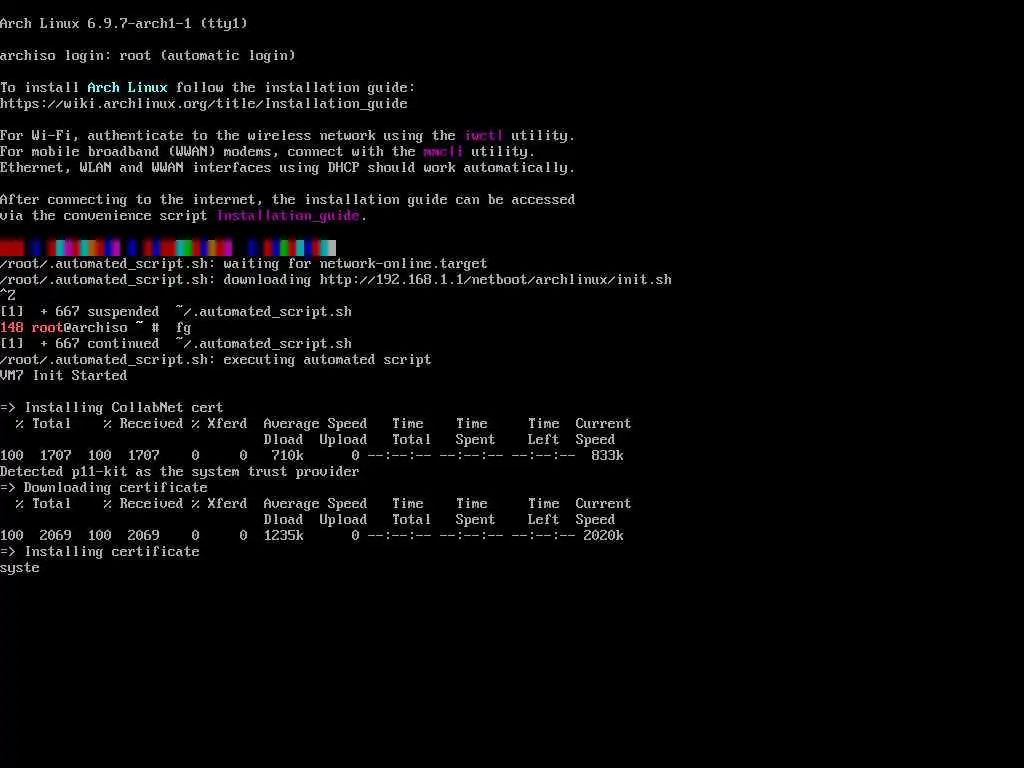
Task: Click the purple iwctl utility name
Action: 483,135
